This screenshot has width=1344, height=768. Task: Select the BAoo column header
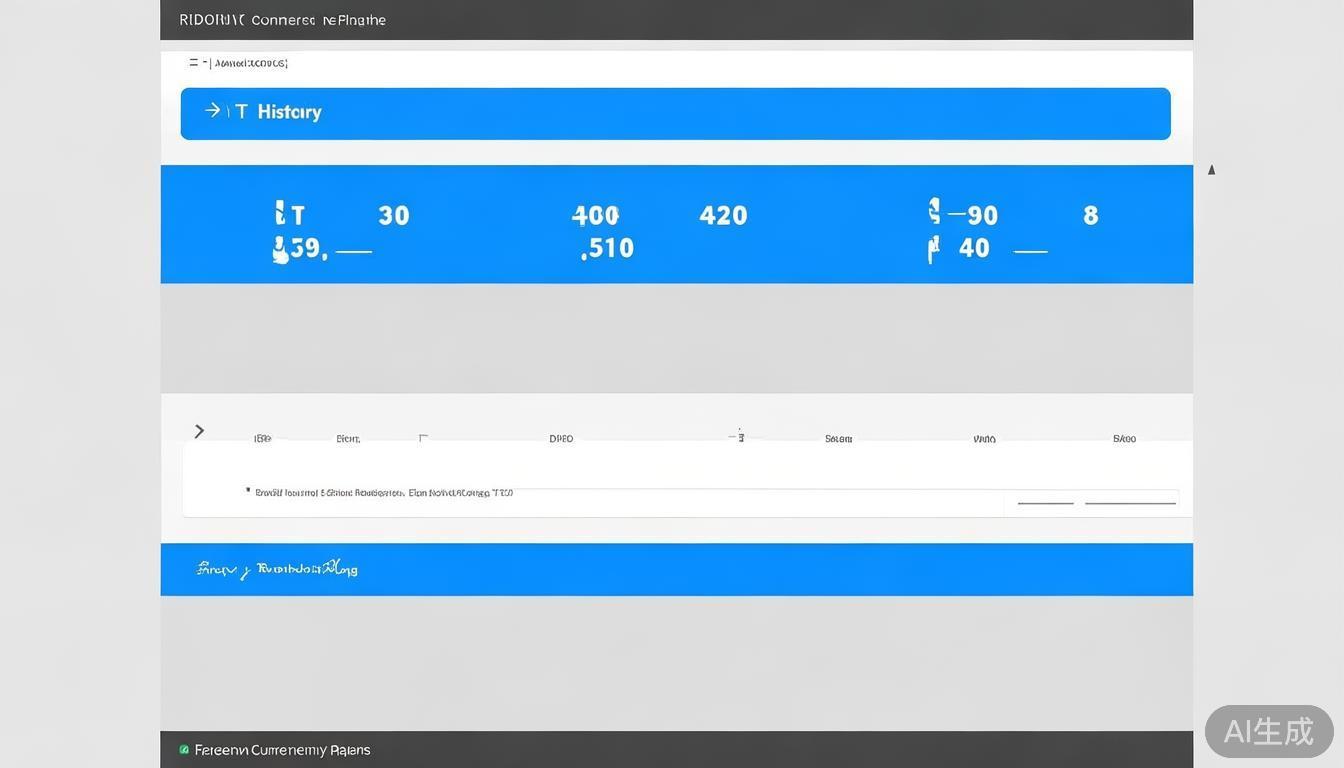click(x=1124, y=439)
